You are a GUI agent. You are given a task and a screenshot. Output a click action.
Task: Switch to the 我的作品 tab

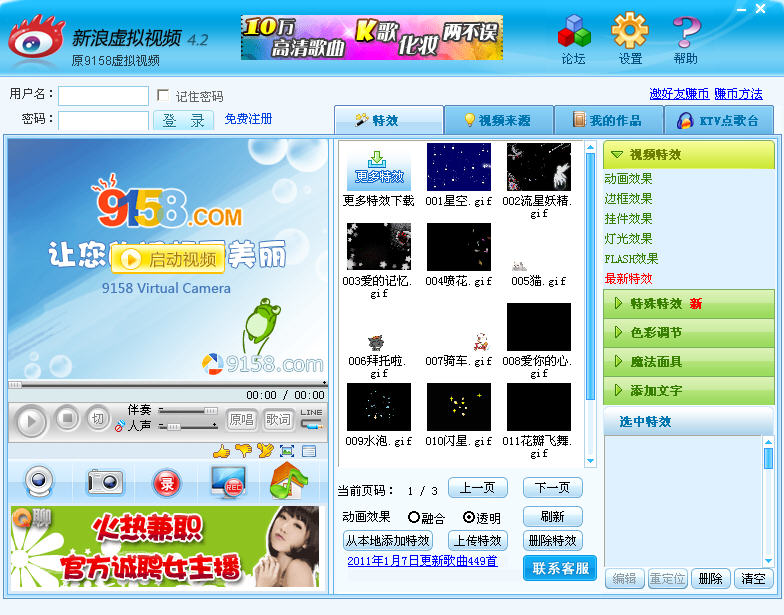click(x=608, y=120)
